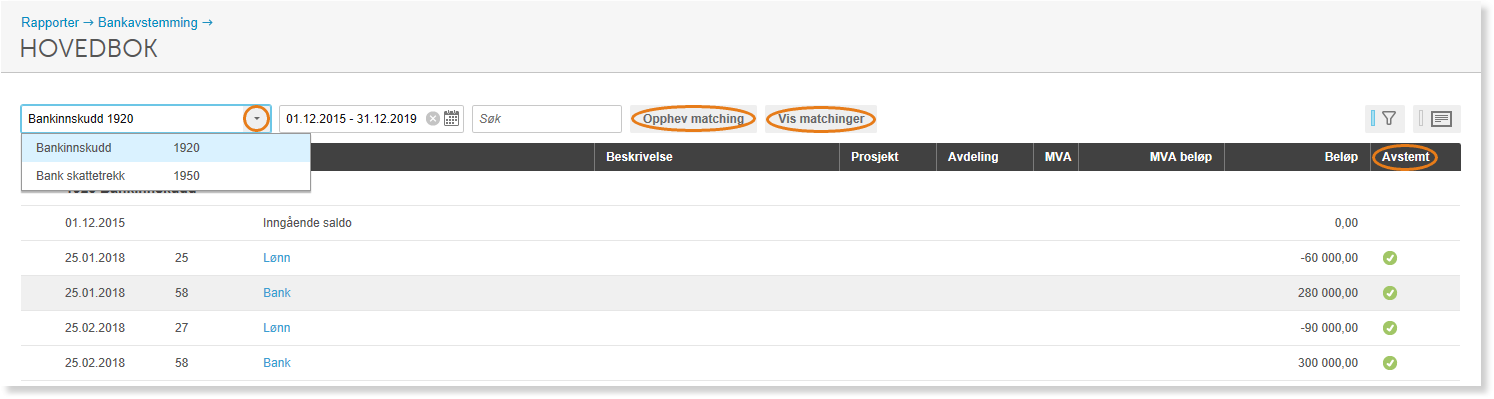The image size is (1494, 399).
Task: Clear the date range with the x icon
Action: [x=433, y=119]
